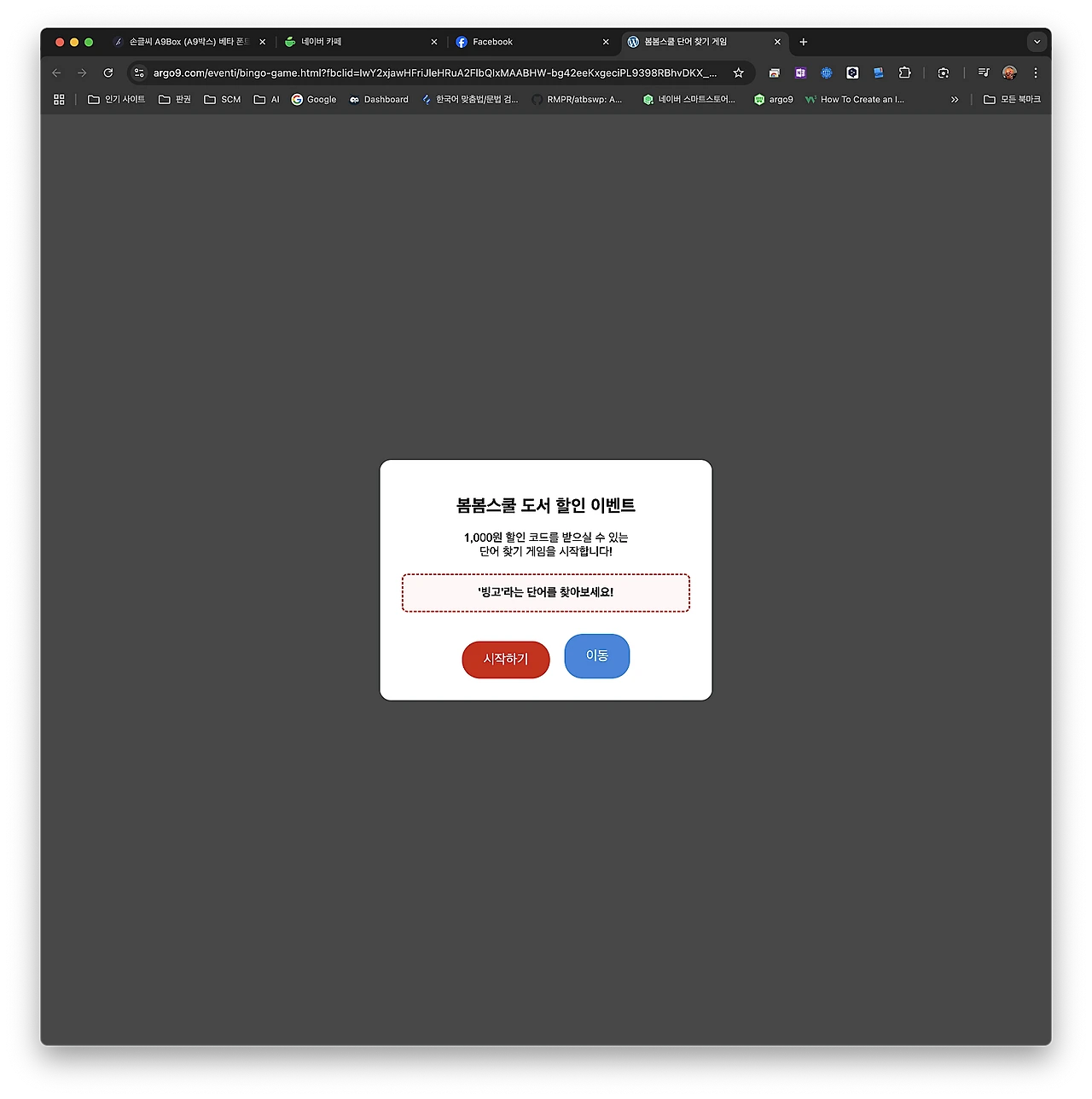This screenshot has width=1092, height=1099.
Task: Open the tab search dropdown arrow
Action: [1037, 41]
